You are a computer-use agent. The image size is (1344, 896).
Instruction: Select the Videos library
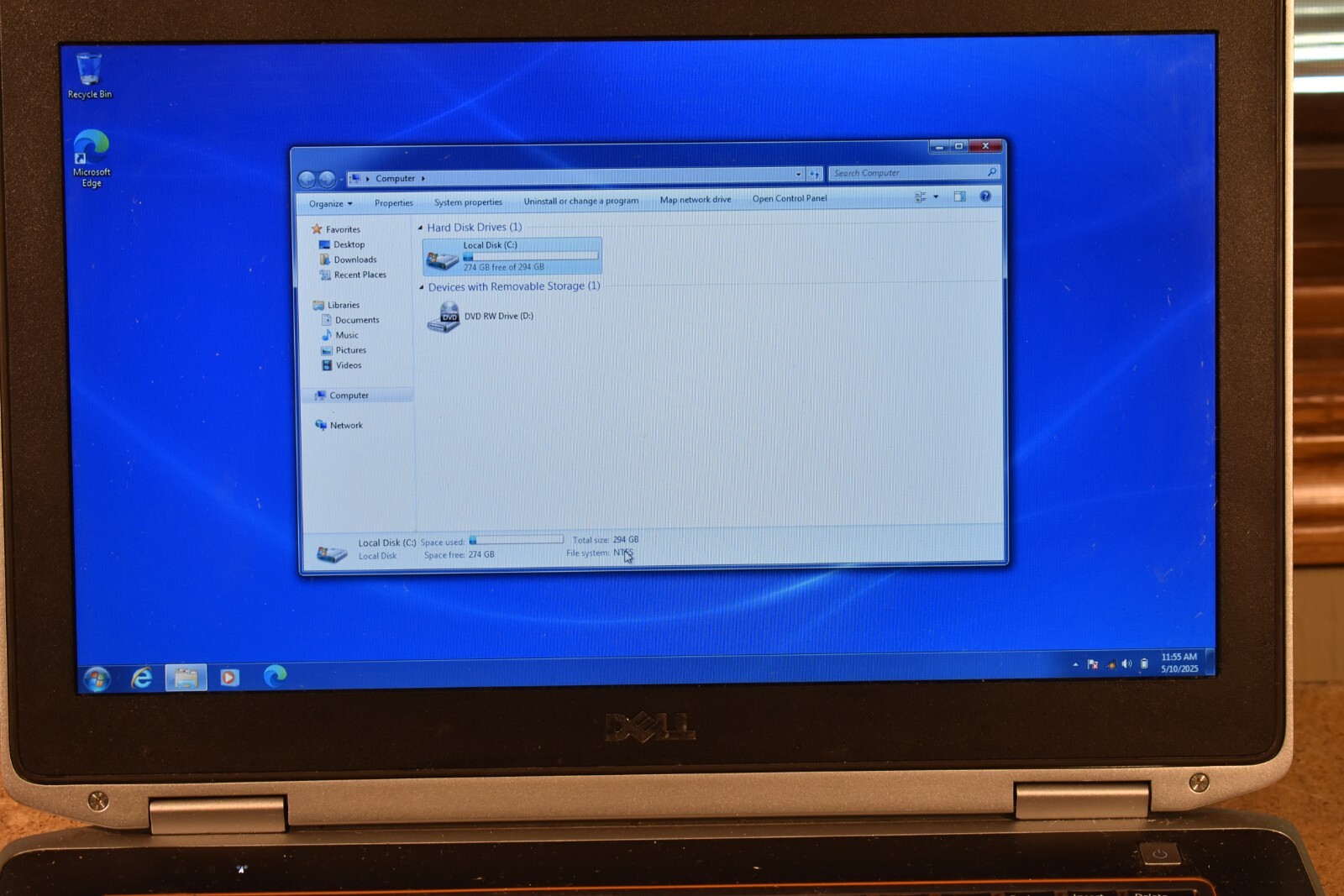(x=349, y=365)
